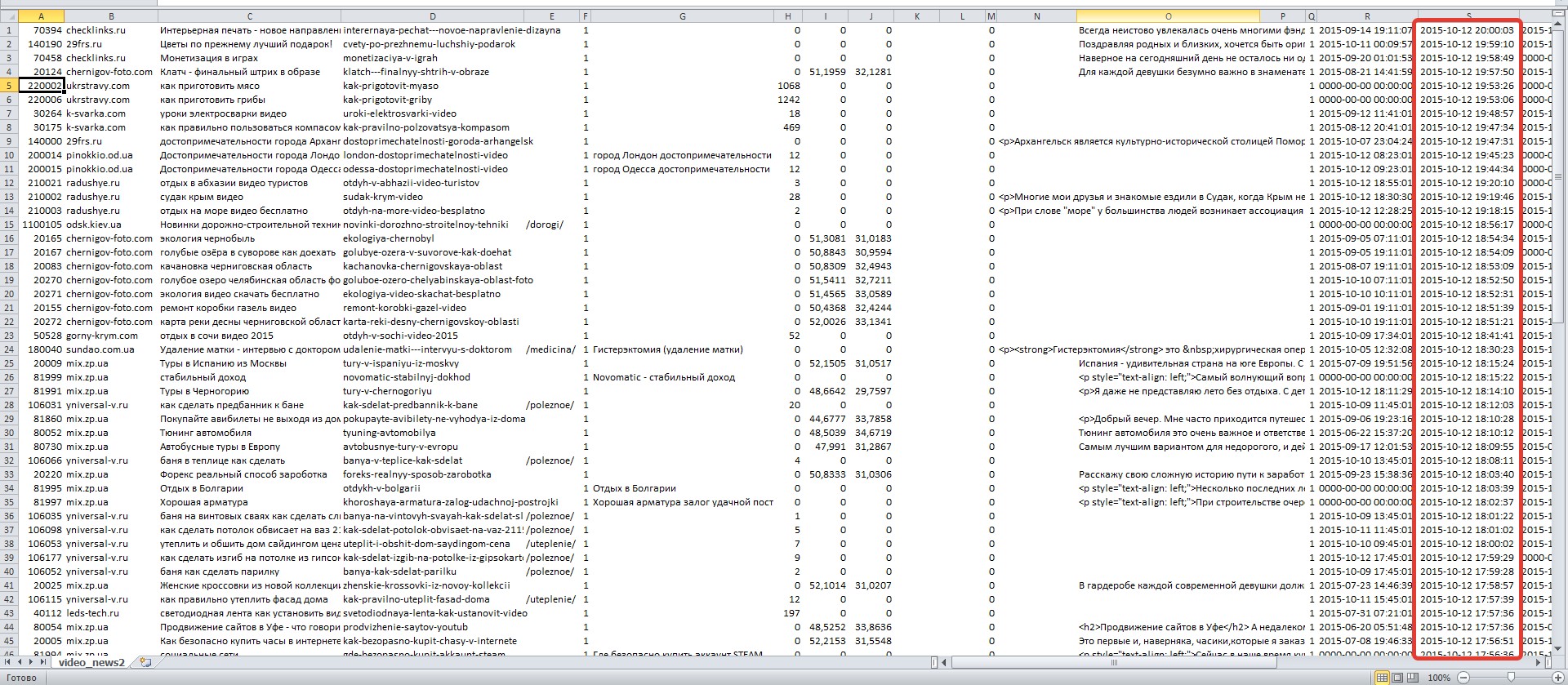This screenshot has width=1568, height=685.
Task: Jump to the last sheet tab
Action: point(42,663)
